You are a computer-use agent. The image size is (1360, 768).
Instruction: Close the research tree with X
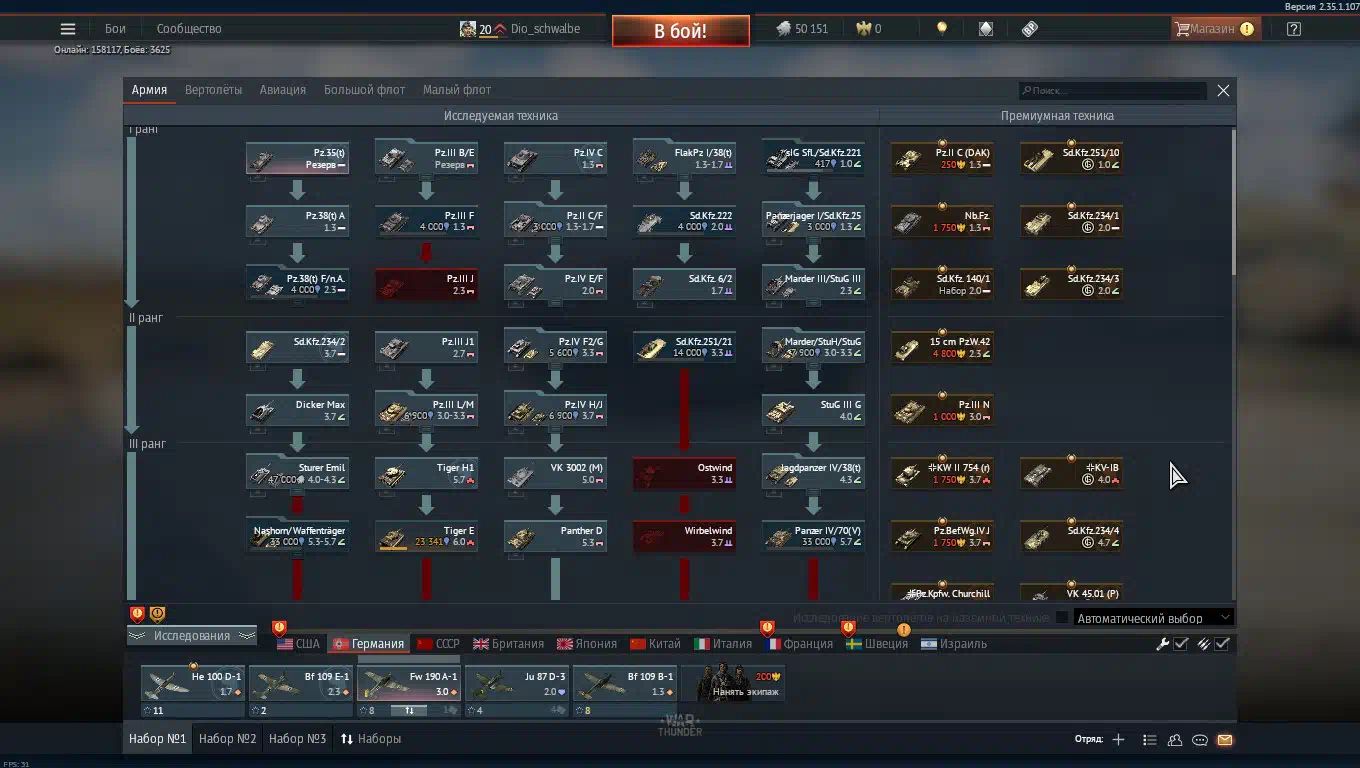[1223, 90]
